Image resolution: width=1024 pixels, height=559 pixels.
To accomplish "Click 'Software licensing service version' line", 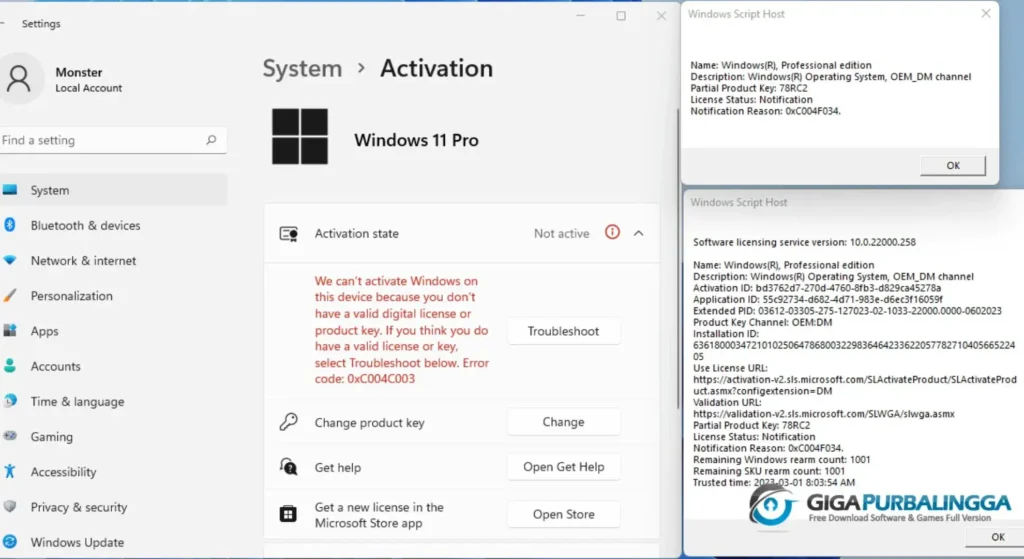I will coord(804,242).
